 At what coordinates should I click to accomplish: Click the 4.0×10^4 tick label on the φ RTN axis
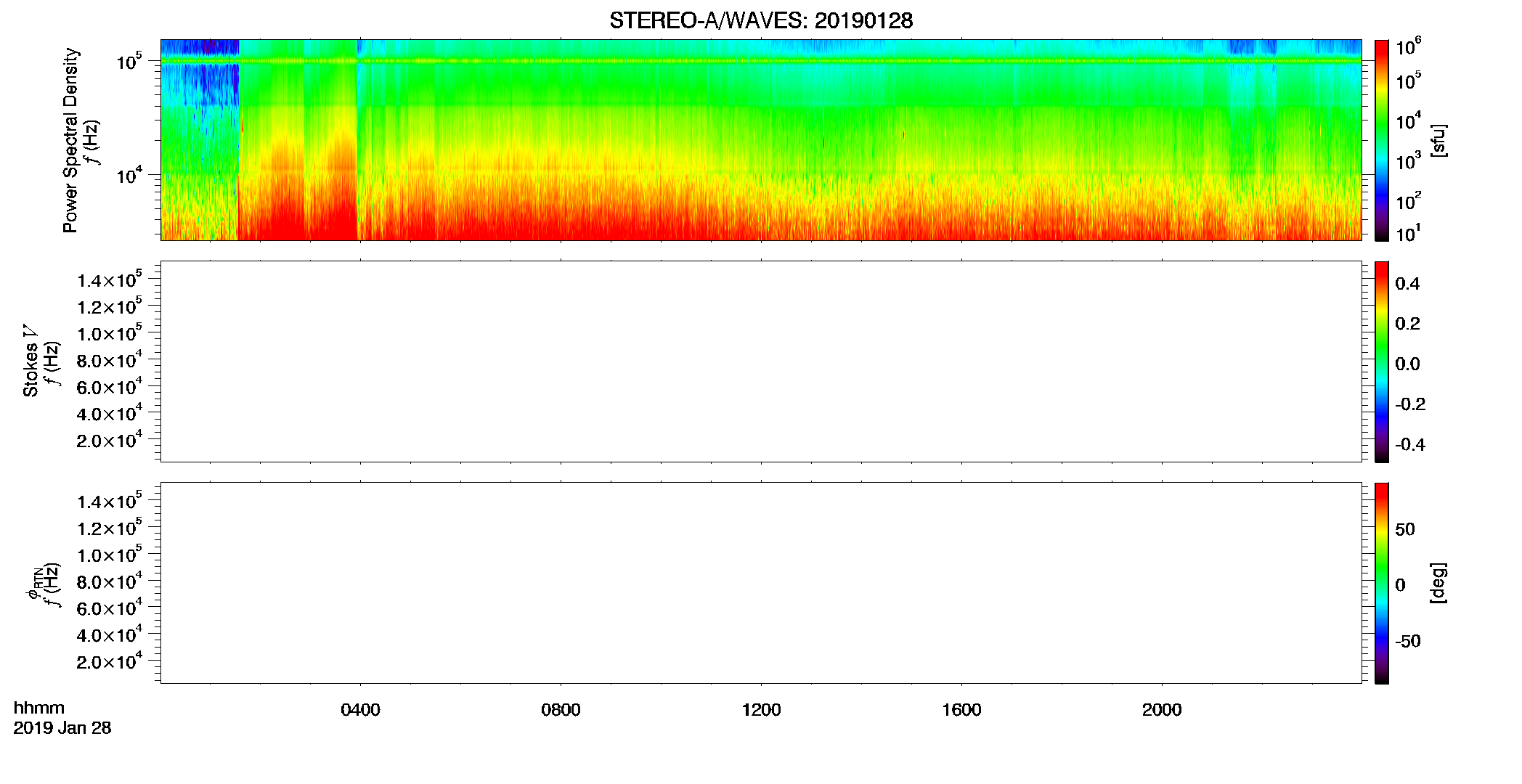click(x=110, y=634)
